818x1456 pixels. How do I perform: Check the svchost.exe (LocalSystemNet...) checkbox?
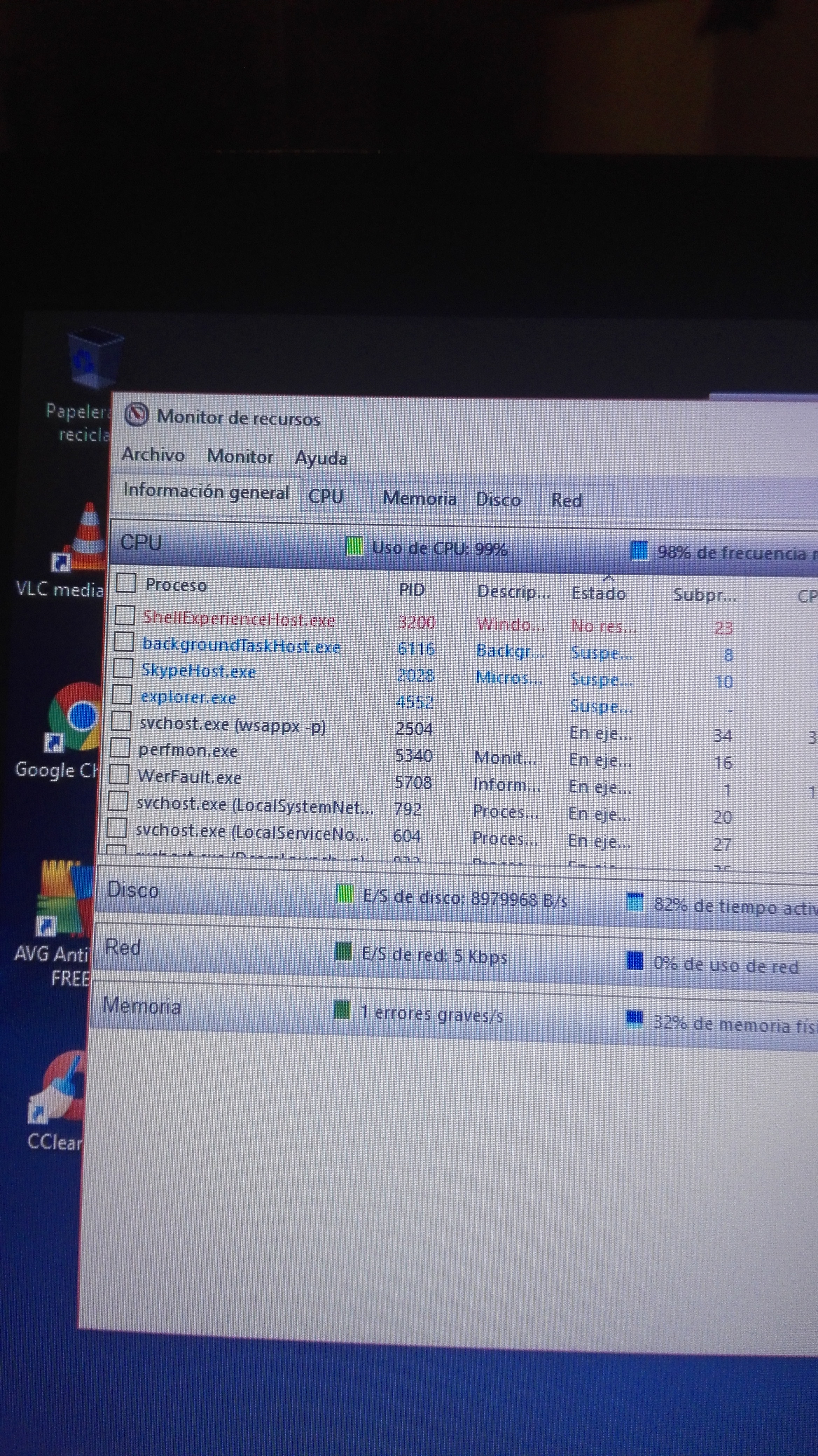pos(118,801)
